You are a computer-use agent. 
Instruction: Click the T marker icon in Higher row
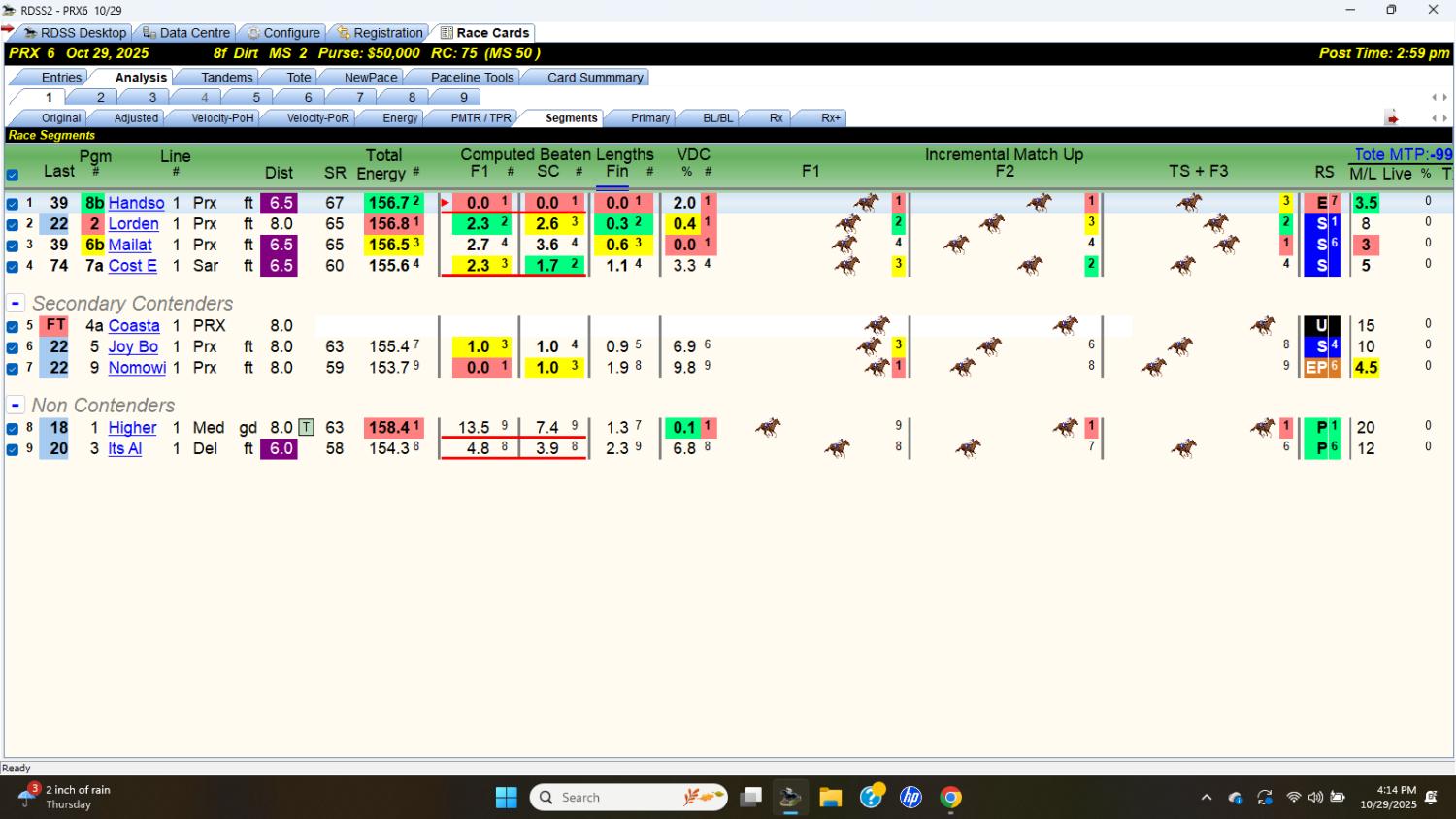[x=306, y=427]
